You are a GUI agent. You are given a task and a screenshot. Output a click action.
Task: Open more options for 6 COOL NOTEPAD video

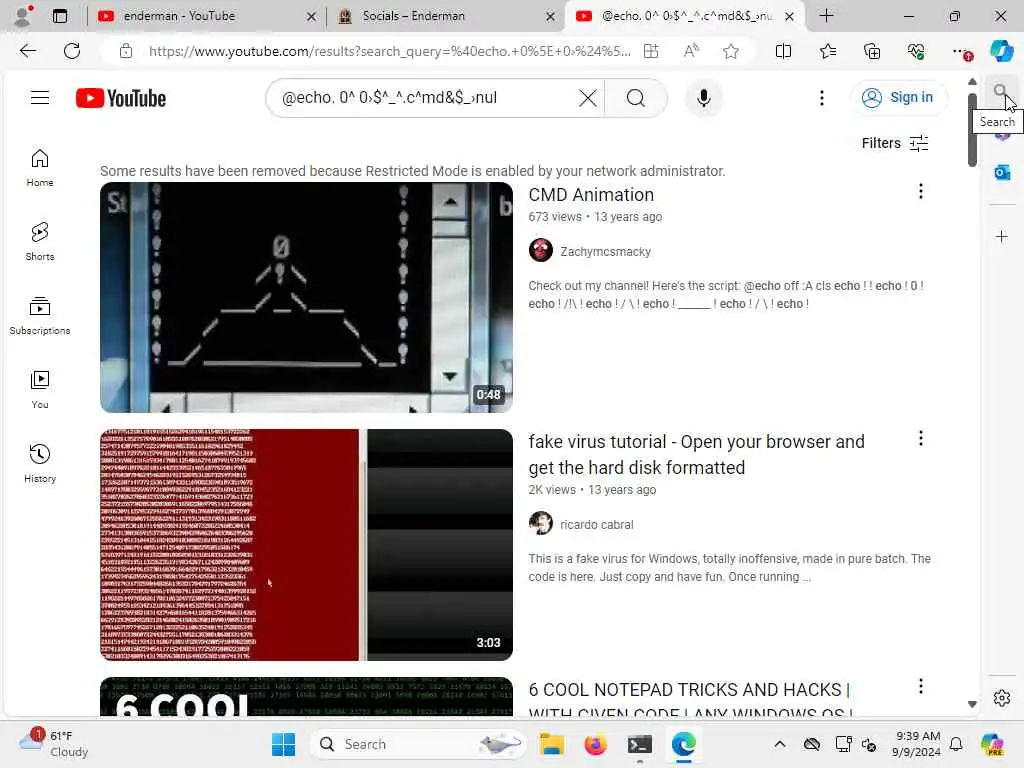point(921,686)
